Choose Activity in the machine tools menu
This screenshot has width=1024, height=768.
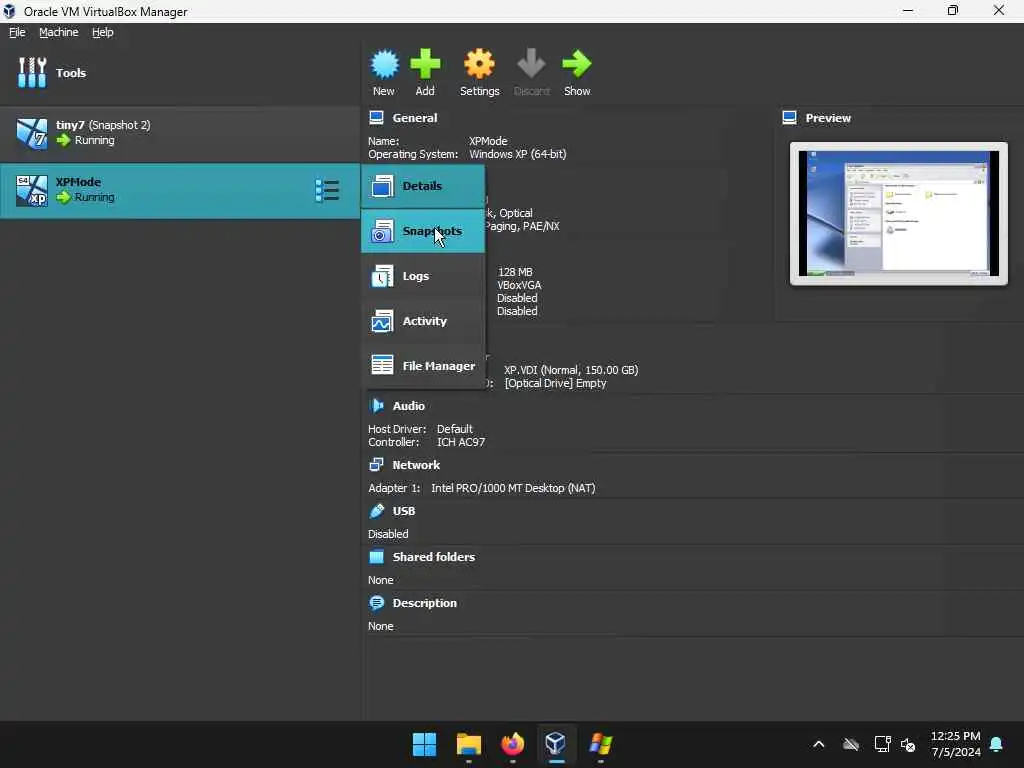coord(423,321)
